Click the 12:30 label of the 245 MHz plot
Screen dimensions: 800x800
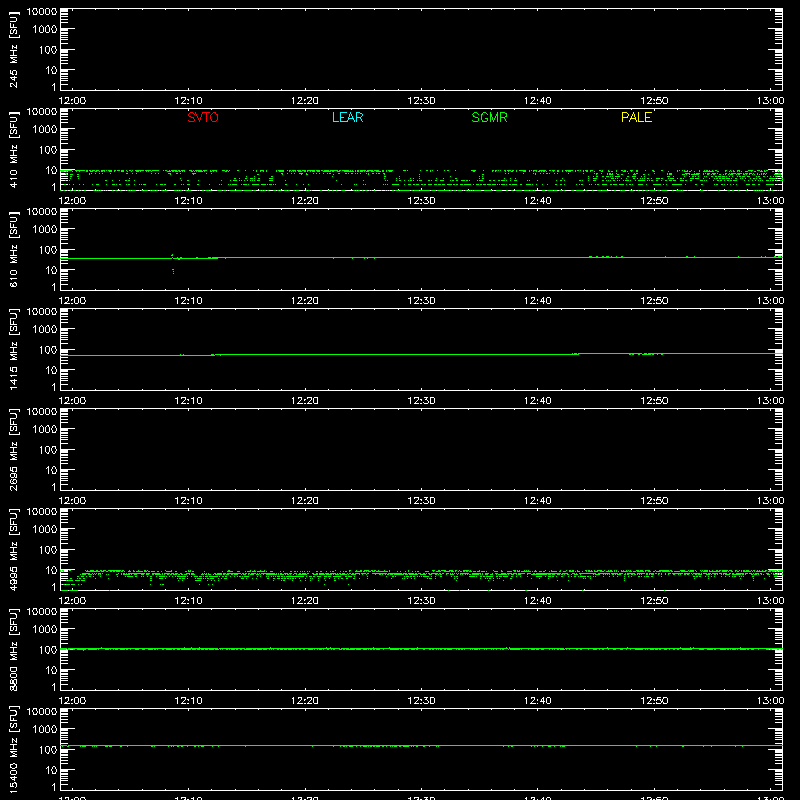[421, 101]
